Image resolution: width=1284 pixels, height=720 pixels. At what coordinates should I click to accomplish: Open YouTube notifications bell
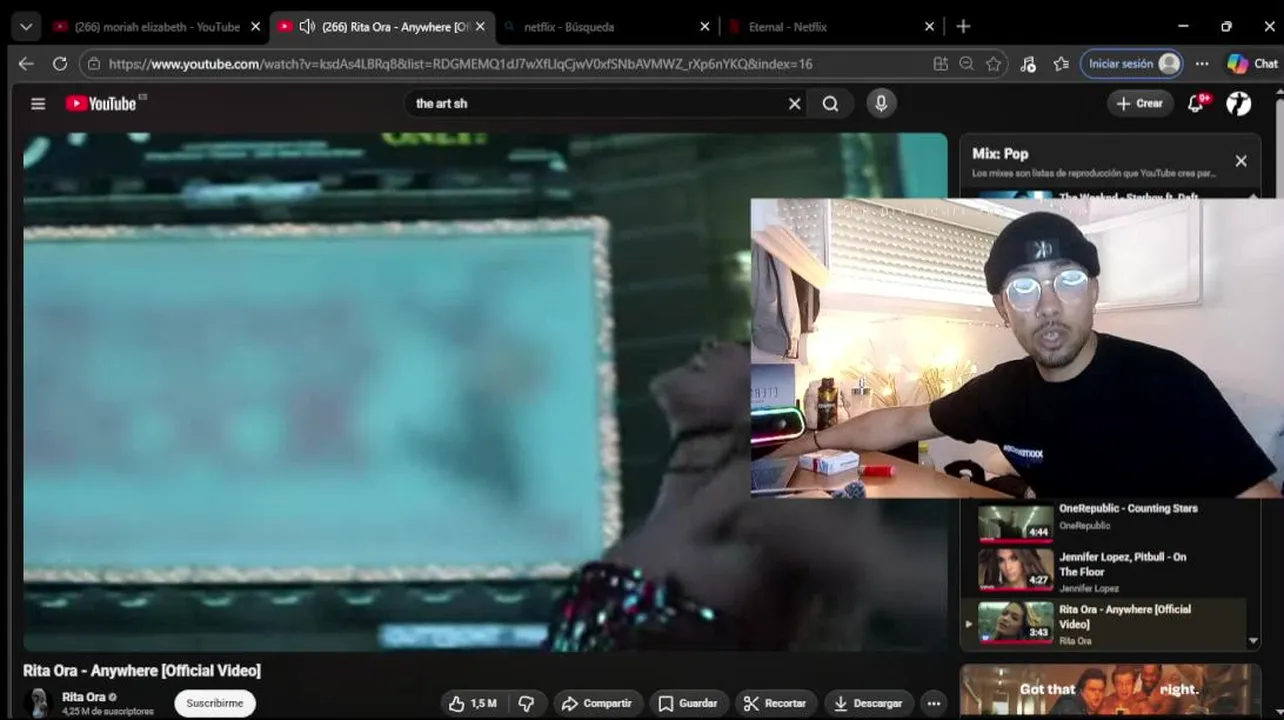(x=1196, y=103)
